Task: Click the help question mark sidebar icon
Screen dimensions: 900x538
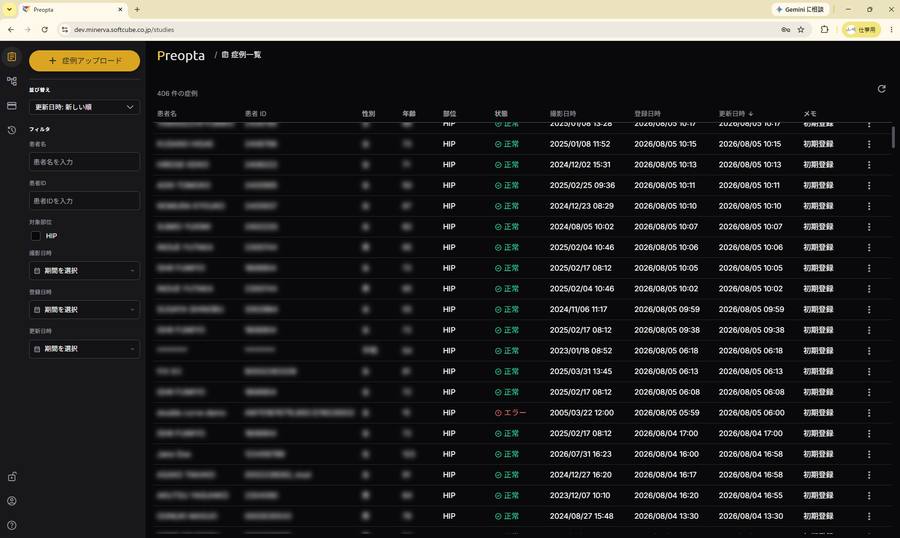Action: 11,525
